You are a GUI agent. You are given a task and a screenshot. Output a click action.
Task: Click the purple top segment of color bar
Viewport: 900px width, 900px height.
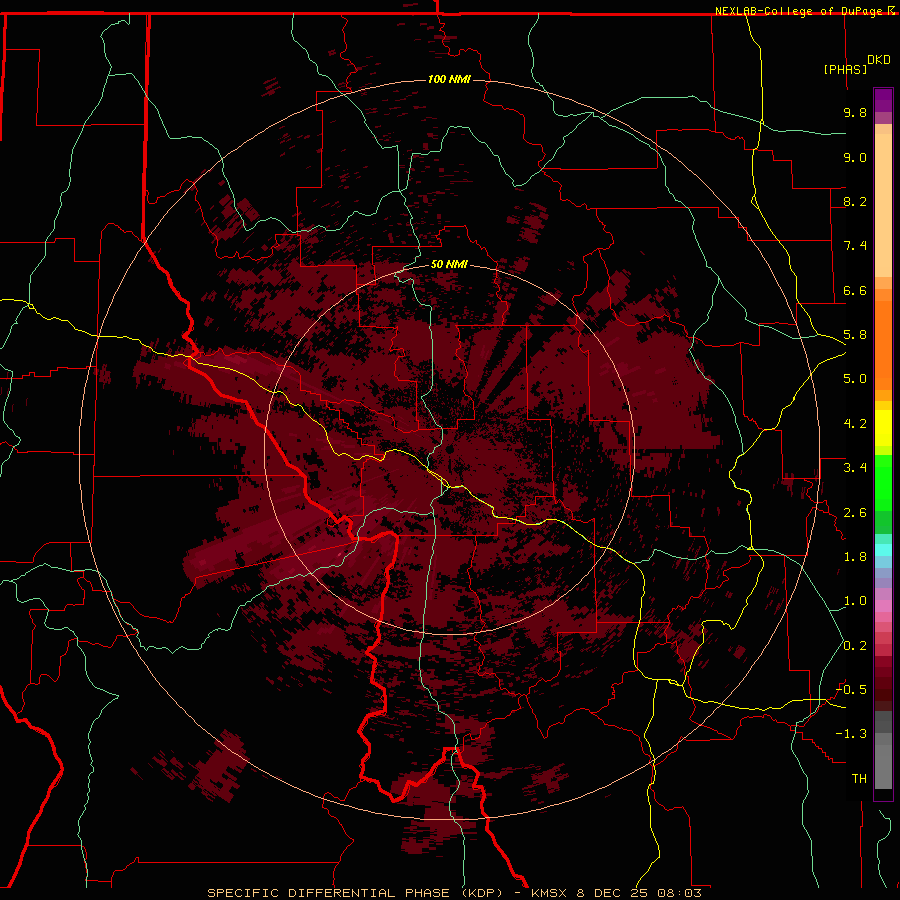pyautogui.click(x=883, y=100)
